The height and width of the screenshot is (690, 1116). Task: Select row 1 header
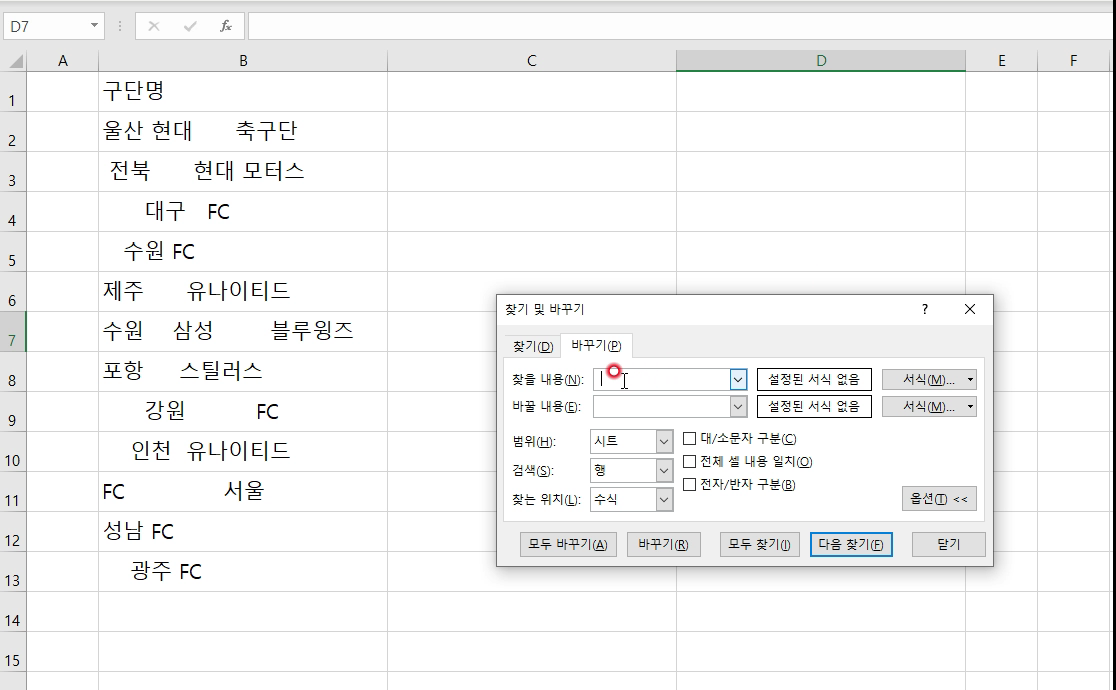coord(13,92)
